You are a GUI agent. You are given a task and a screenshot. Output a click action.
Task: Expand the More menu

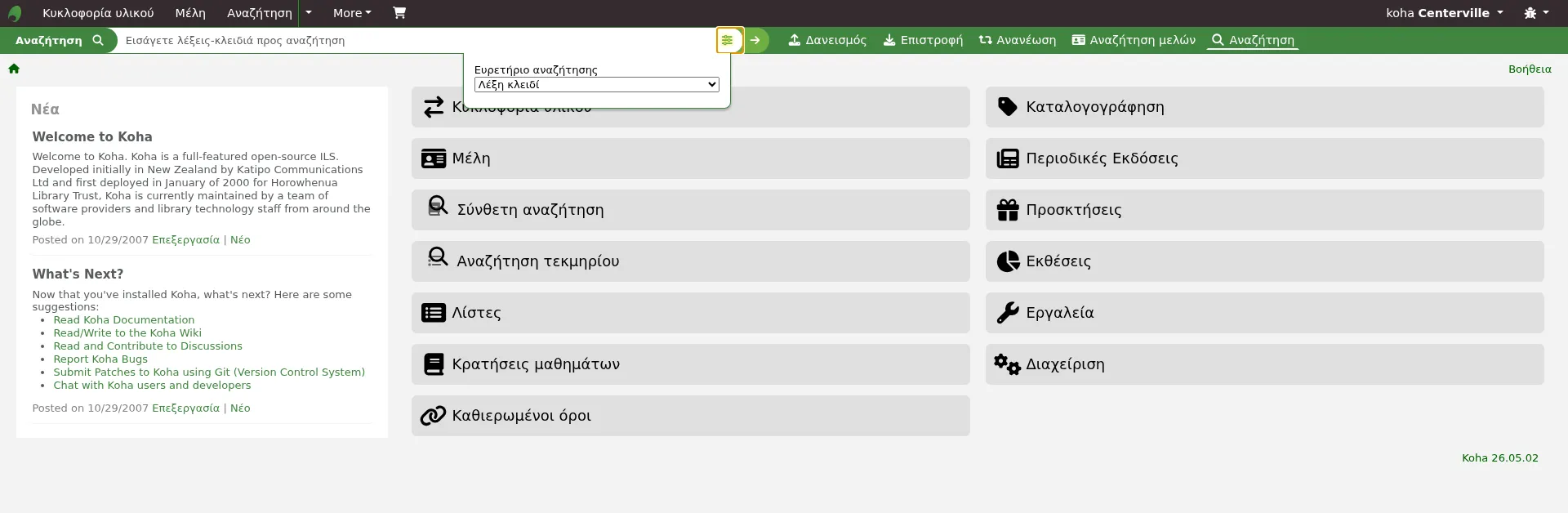click(352, 13)
